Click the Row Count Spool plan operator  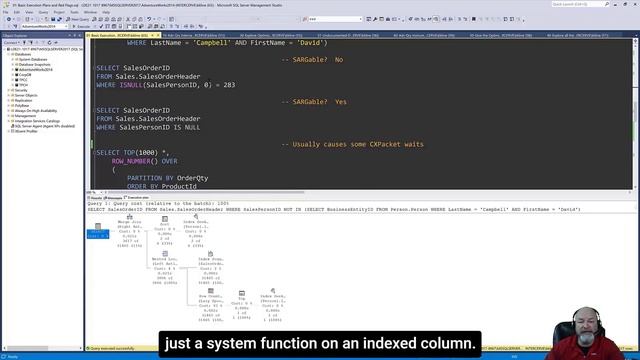coord(211,305)
